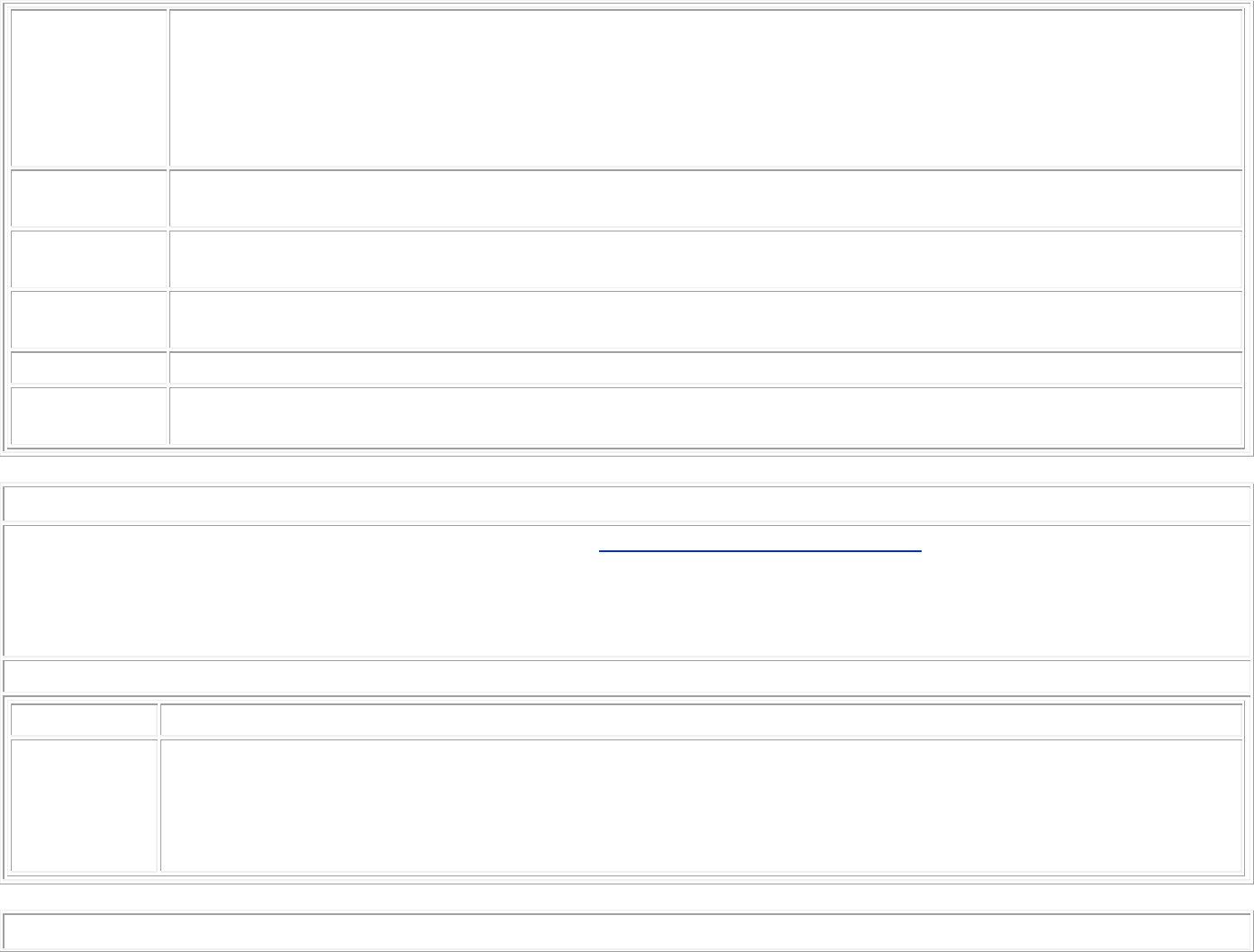The height and width of the screenshot is (952, 1254).
Task: Select the left cell in the top table's fourth row
Action: pyautogui.click(x=88, y=320)
